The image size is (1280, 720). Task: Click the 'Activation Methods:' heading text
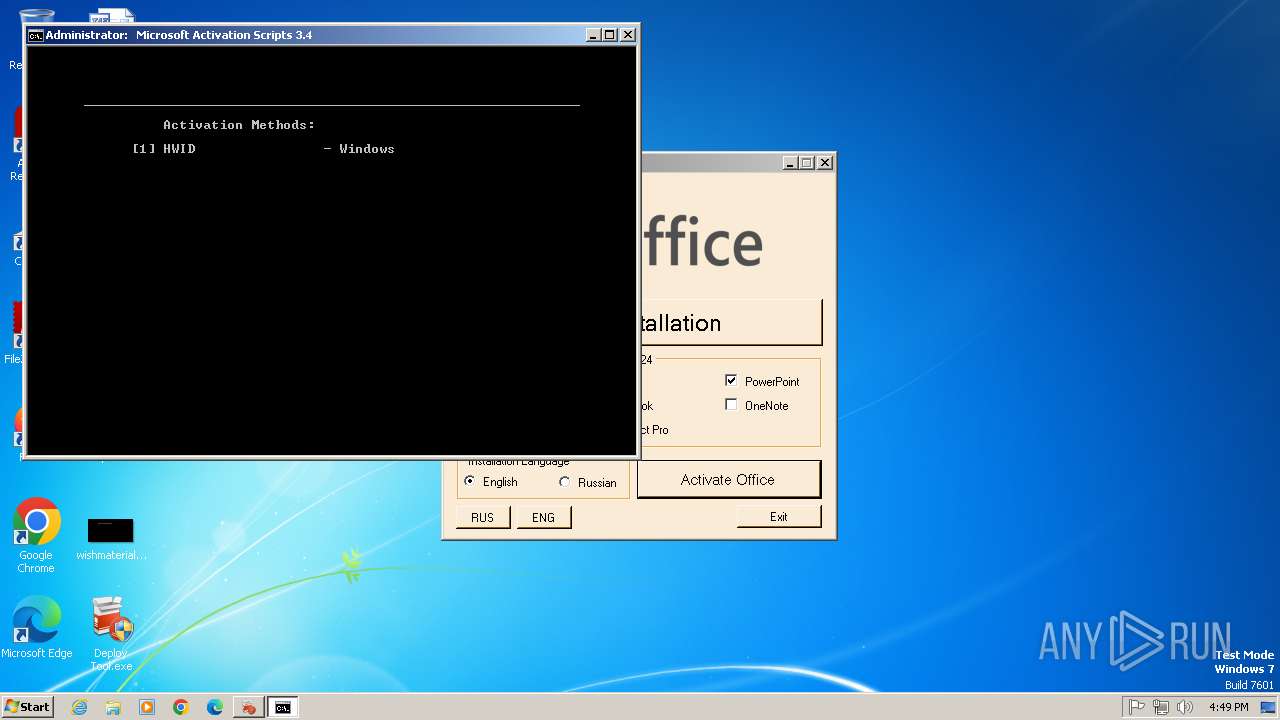239,125
